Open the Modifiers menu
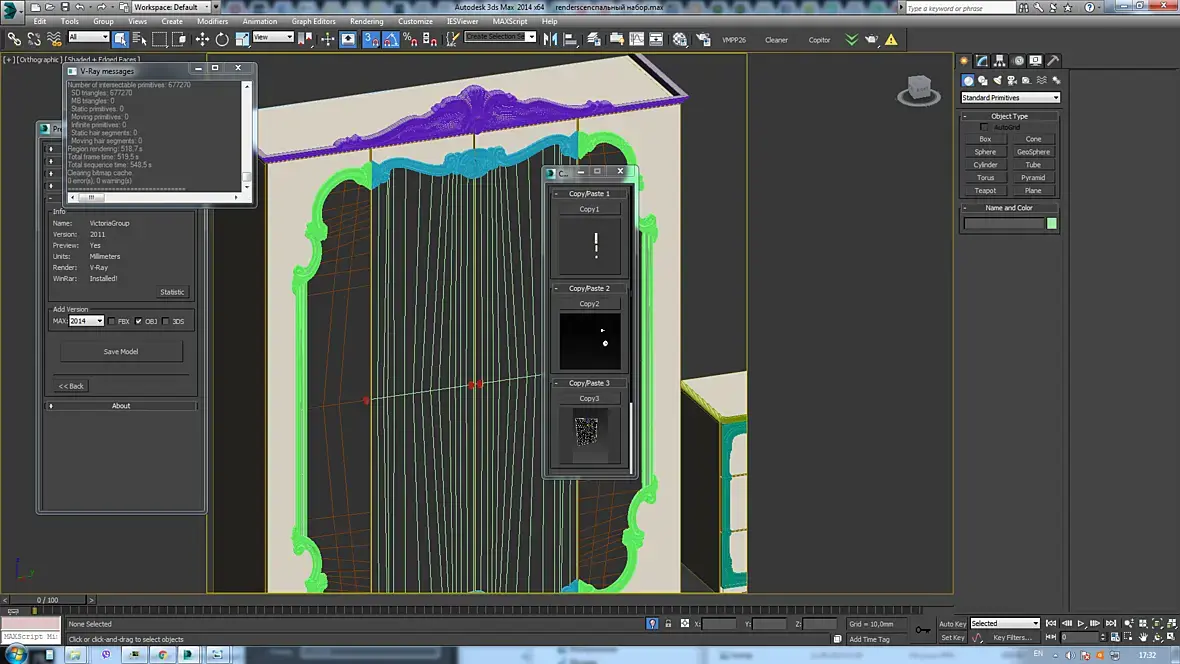The width and height of the screenshot is (1180, 664). (x=212, y=21)
